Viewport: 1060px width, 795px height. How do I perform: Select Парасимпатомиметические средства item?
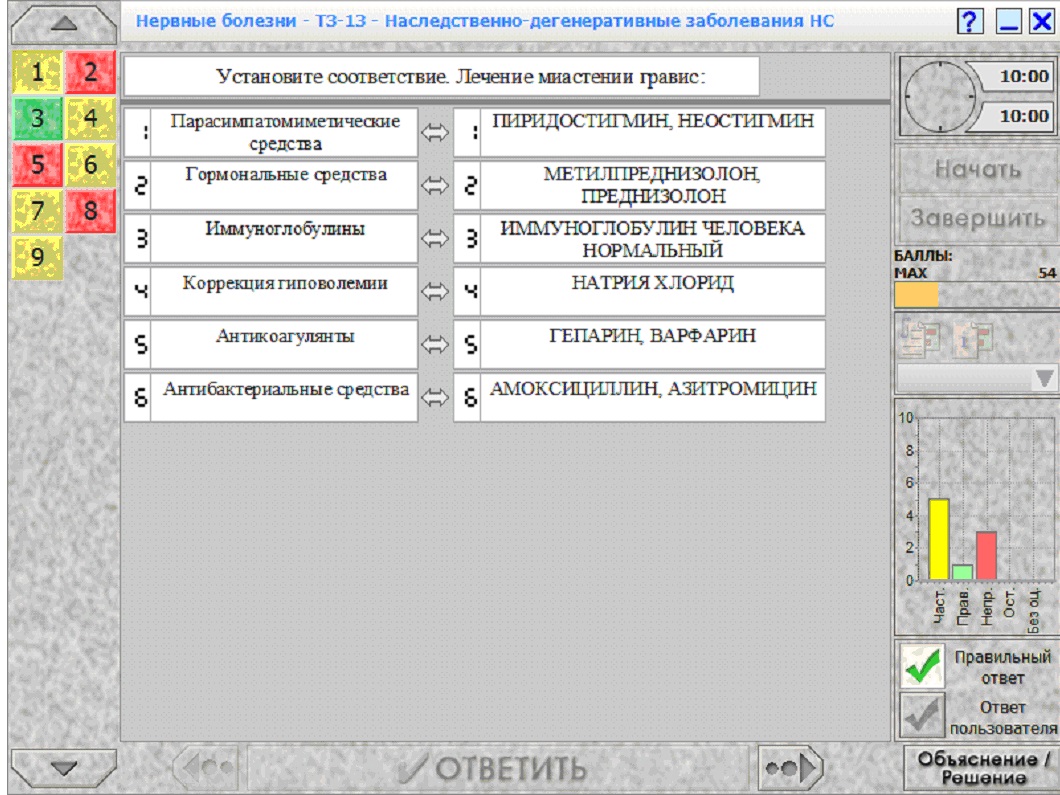point(271,132)
